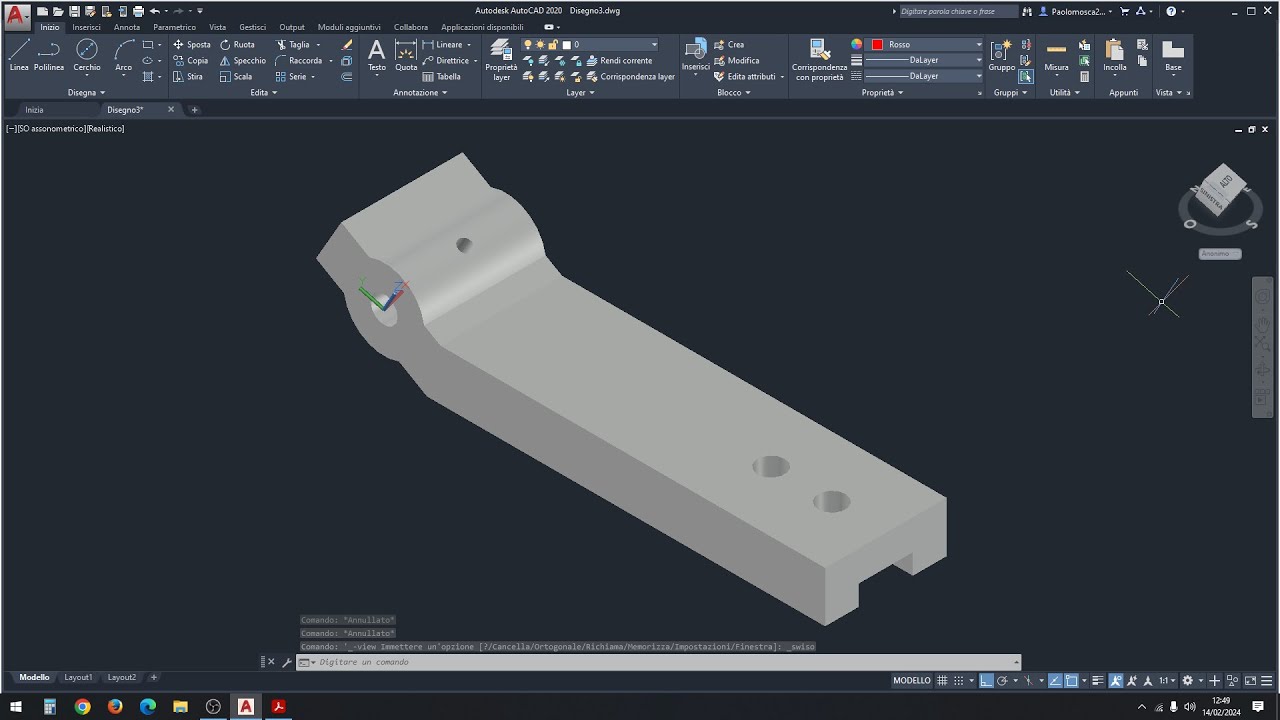The width and height of the screenshot is (1280, 720).
Task: Click the color wheel properties icon
Action: pyautogui.click(x=856, y=45)
